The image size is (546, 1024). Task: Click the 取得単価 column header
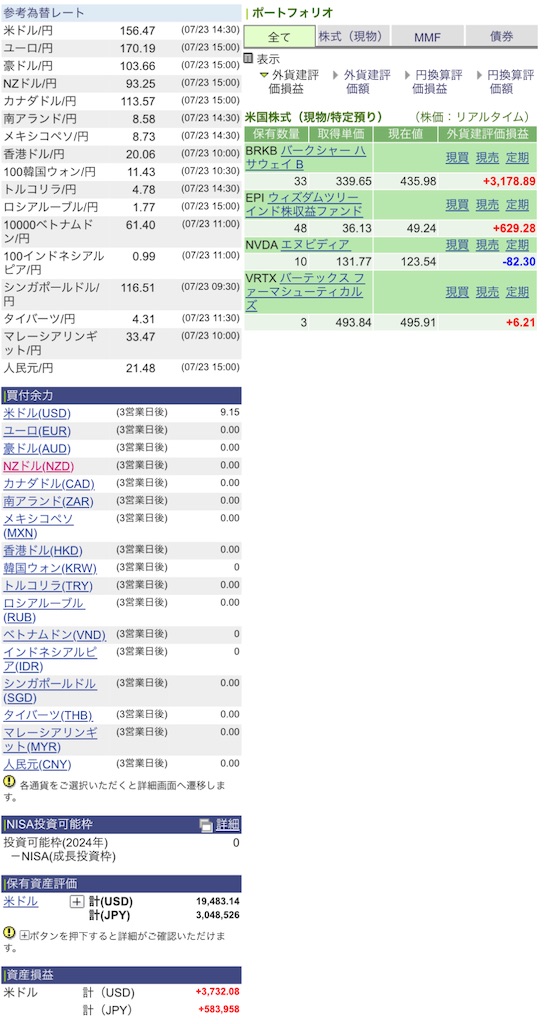[341, 134]
